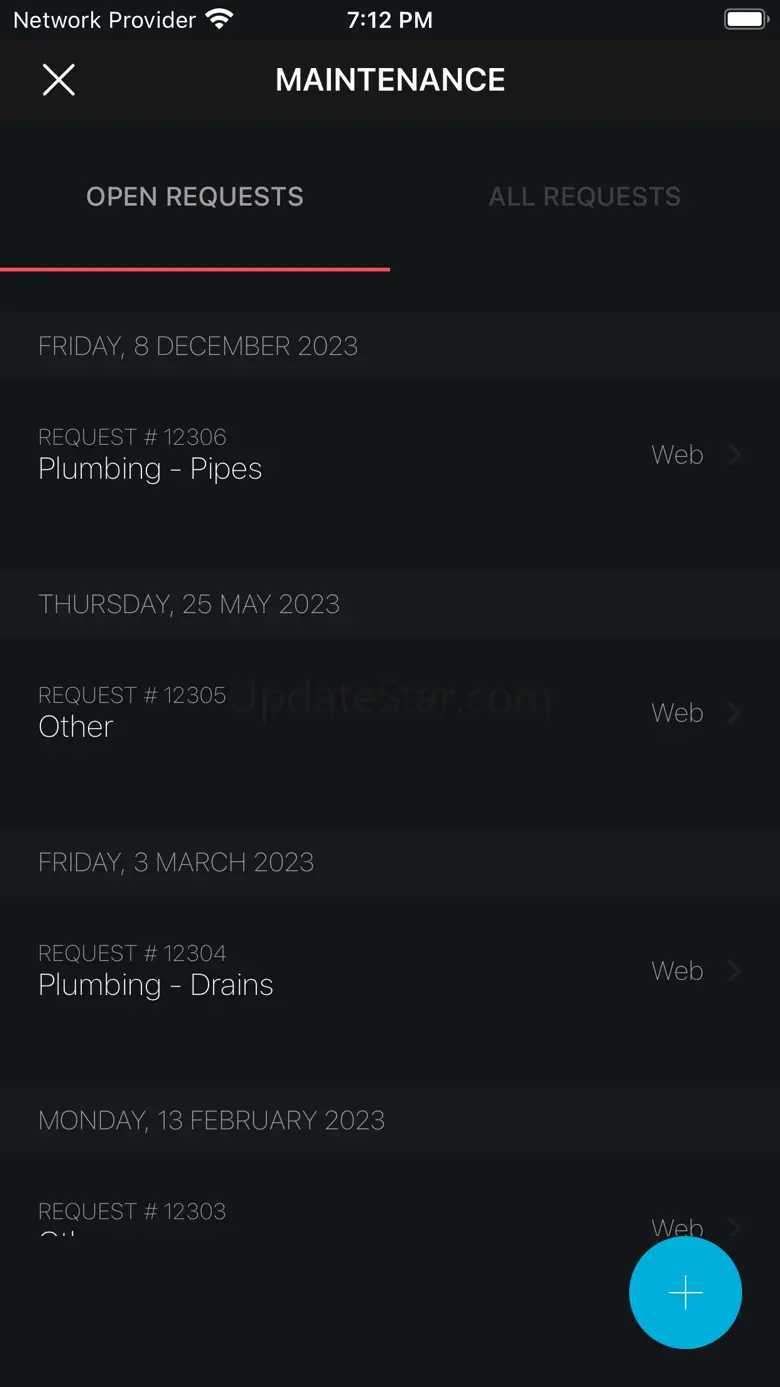Click the Web label on request 12306
780x1387 pixels.
[677, 455]
